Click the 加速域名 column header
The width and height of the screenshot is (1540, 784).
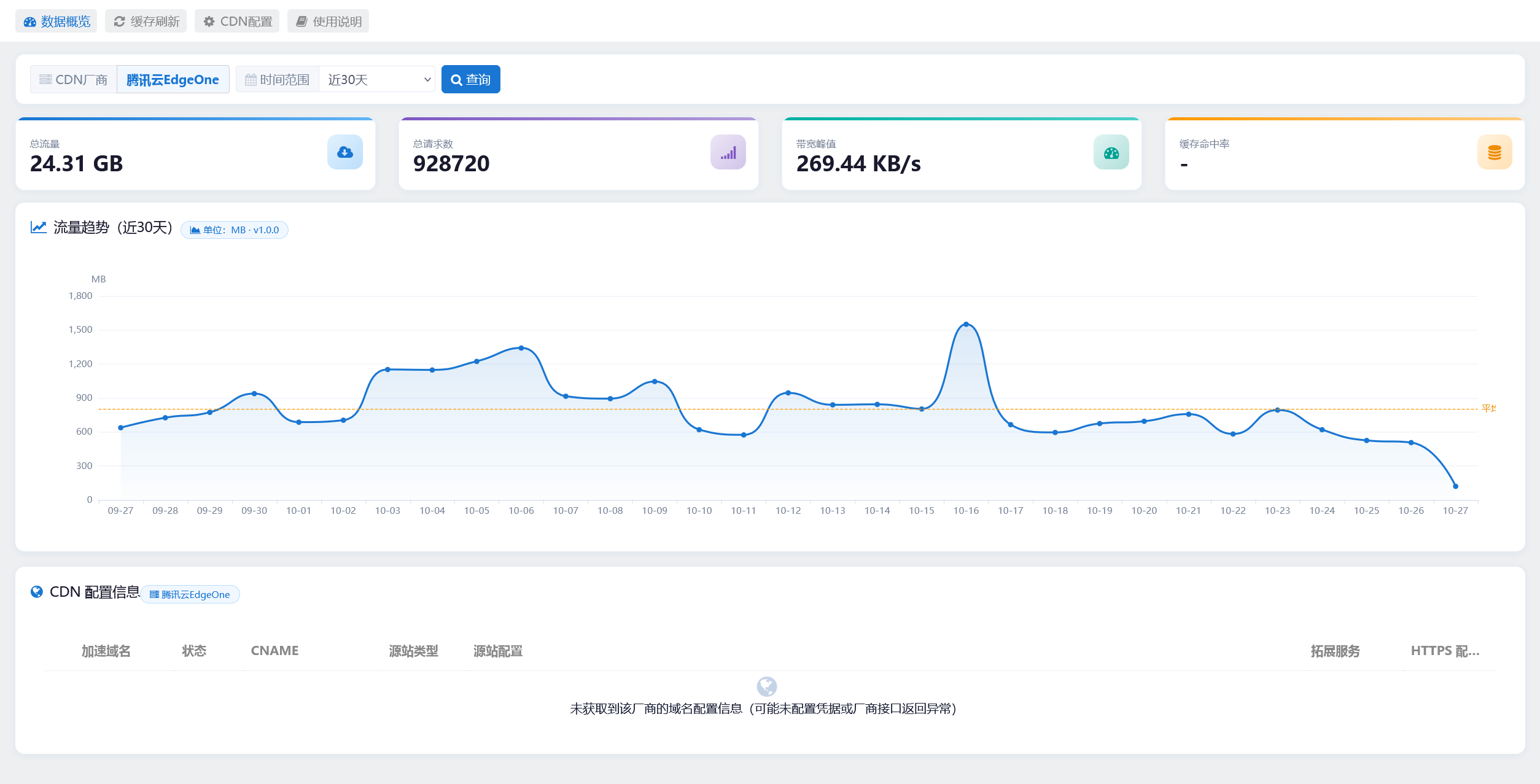106,651
